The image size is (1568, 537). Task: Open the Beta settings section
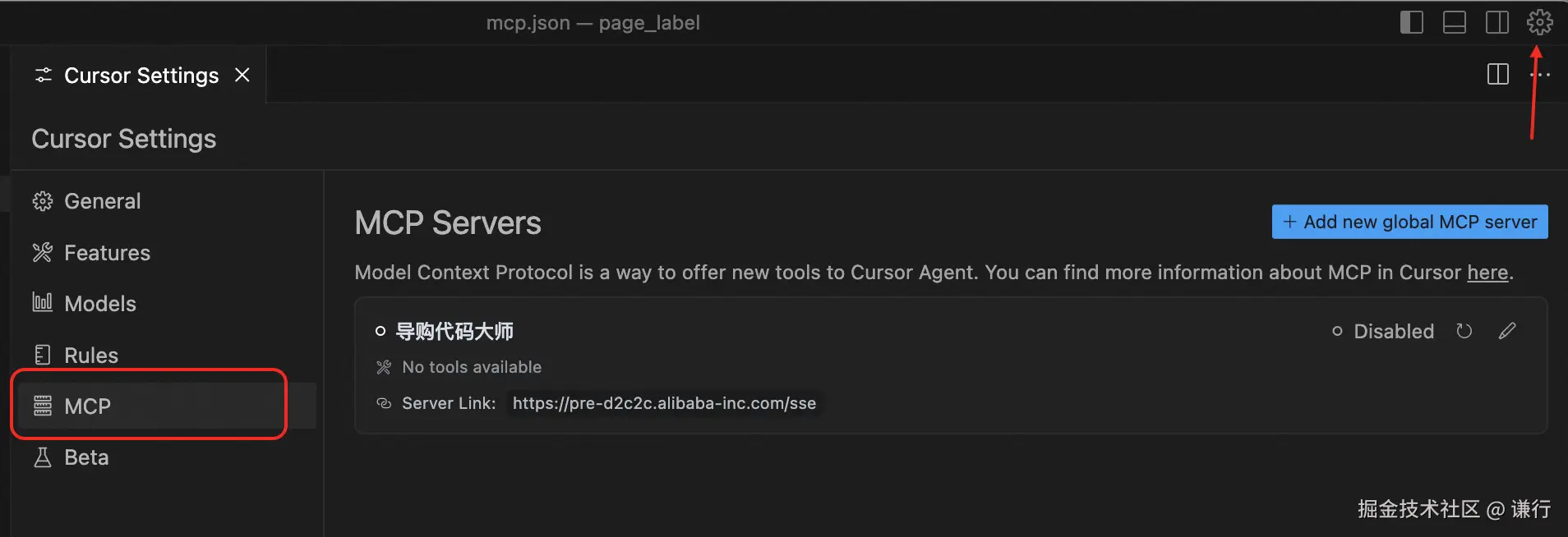pyautogui.click(x=86, y=457)
